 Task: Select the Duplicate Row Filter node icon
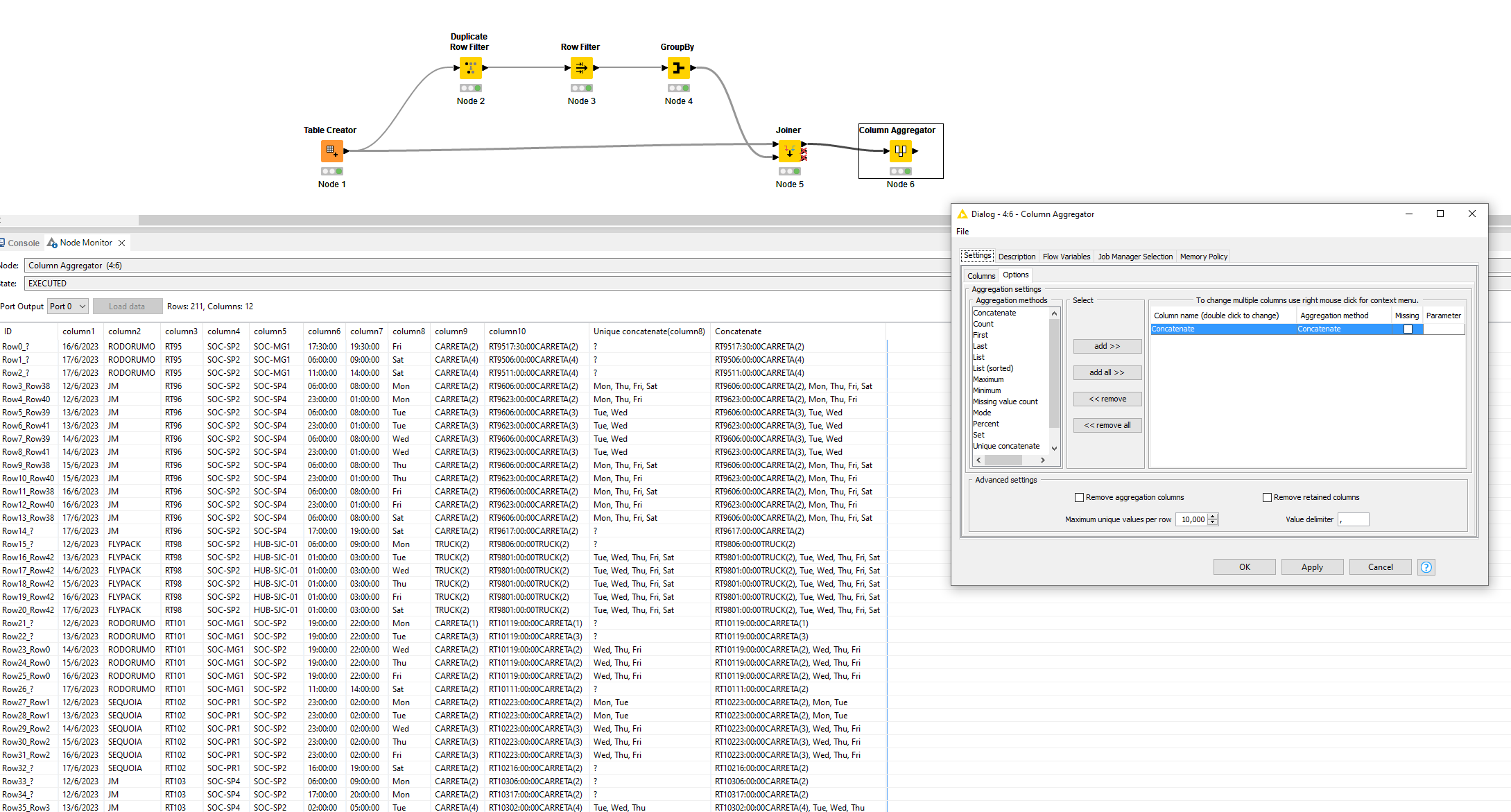(x=470, y=67)
